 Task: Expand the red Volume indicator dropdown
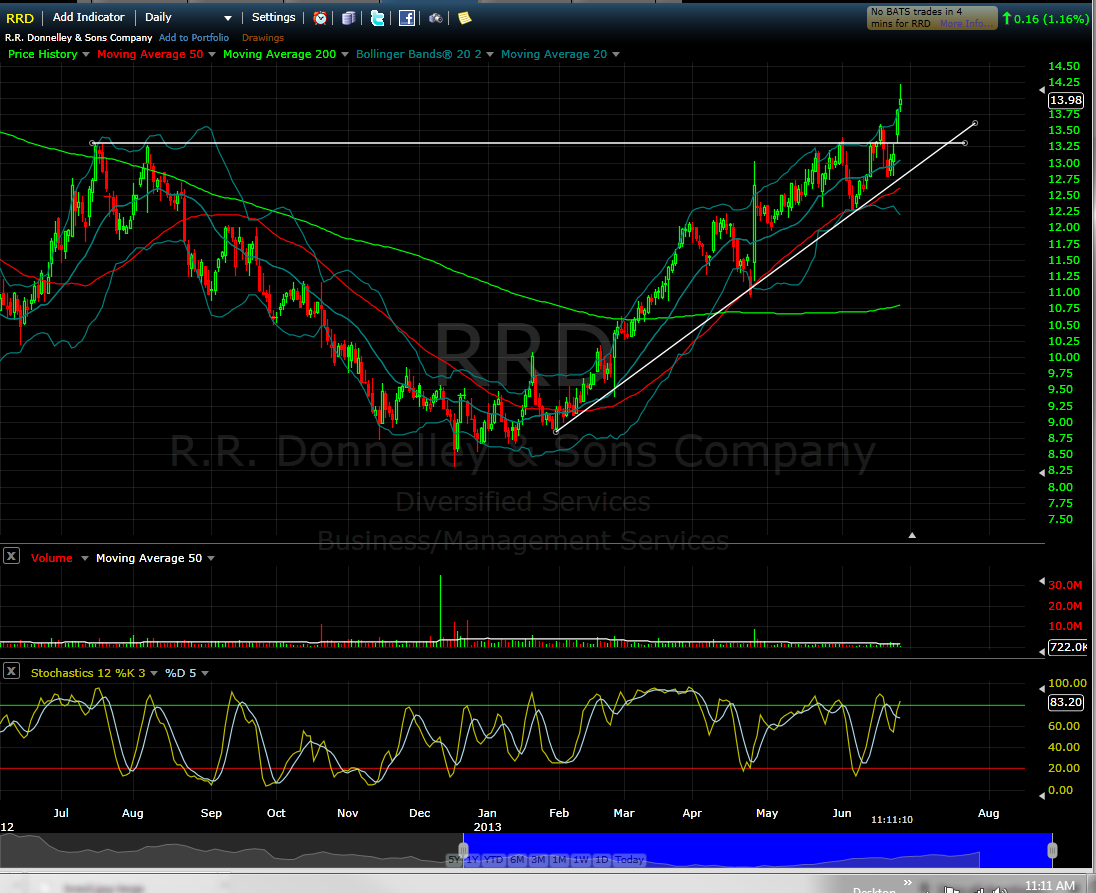(85, 558)
